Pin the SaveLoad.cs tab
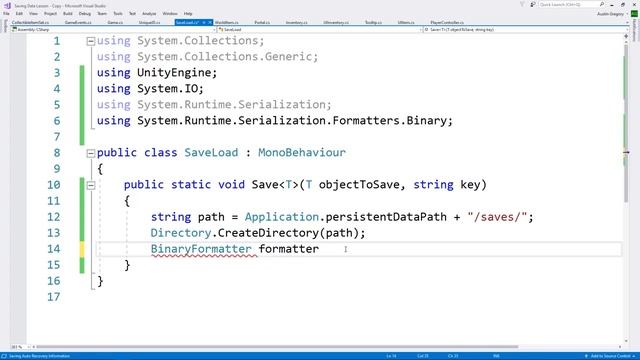The image size is (640, 360). click(x=204, y=22)
